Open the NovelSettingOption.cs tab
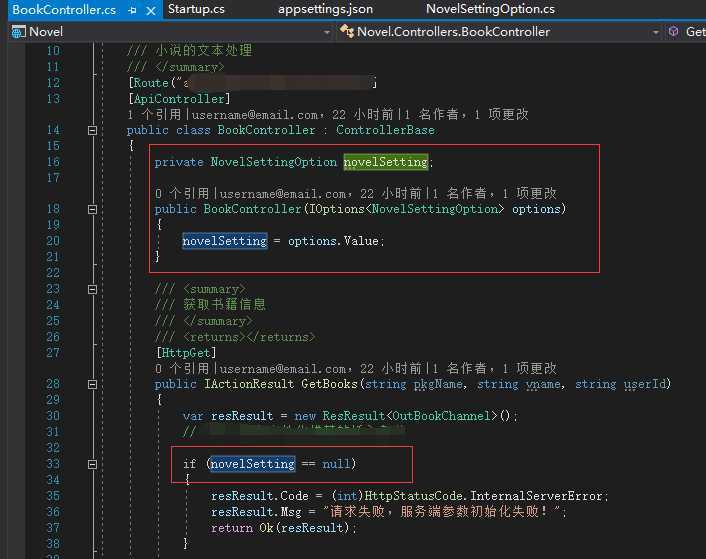Screen dimensions: 706x559 pyautogui.click(x=490, y=9)
